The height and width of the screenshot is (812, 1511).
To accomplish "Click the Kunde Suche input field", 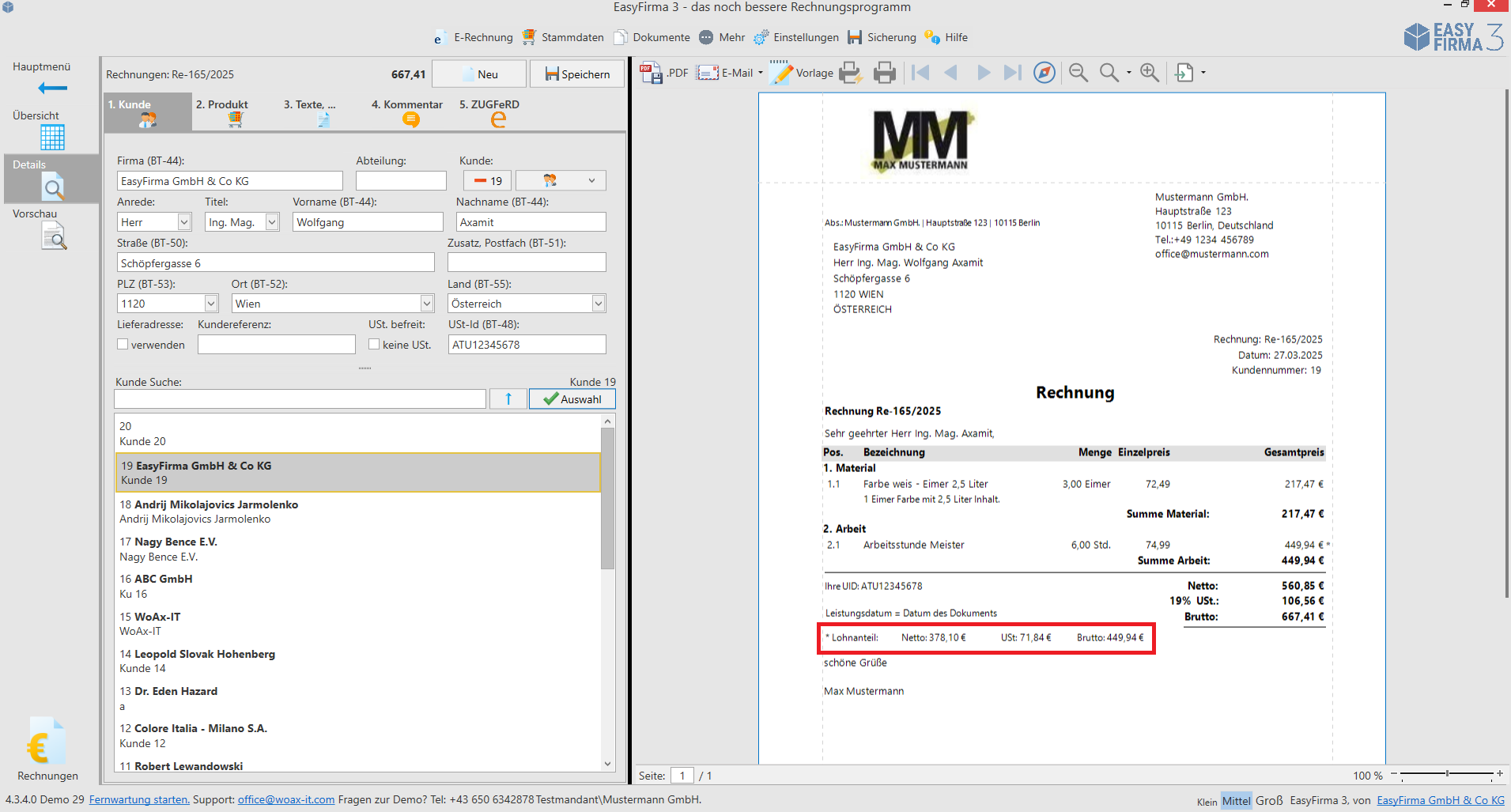I will (300, 399).
